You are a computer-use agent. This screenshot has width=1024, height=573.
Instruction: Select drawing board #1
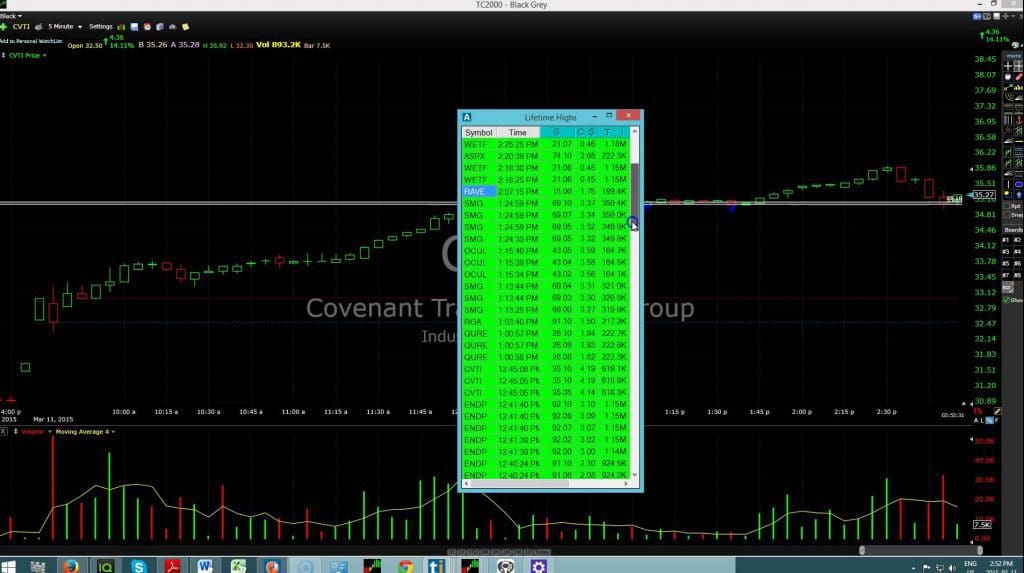1006,240
